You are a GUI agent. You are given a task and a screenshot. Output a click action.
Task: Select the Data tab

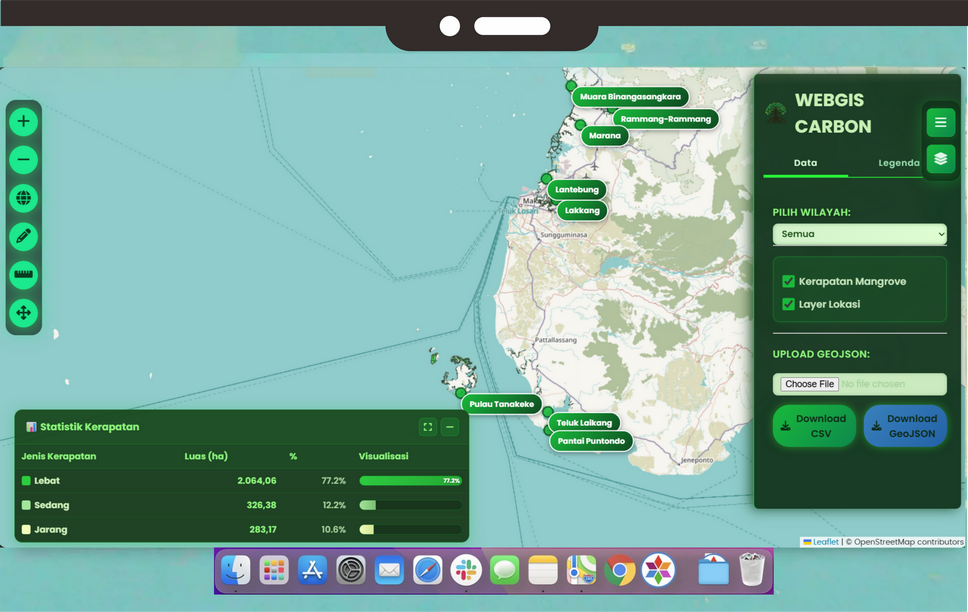pos(805,163)
